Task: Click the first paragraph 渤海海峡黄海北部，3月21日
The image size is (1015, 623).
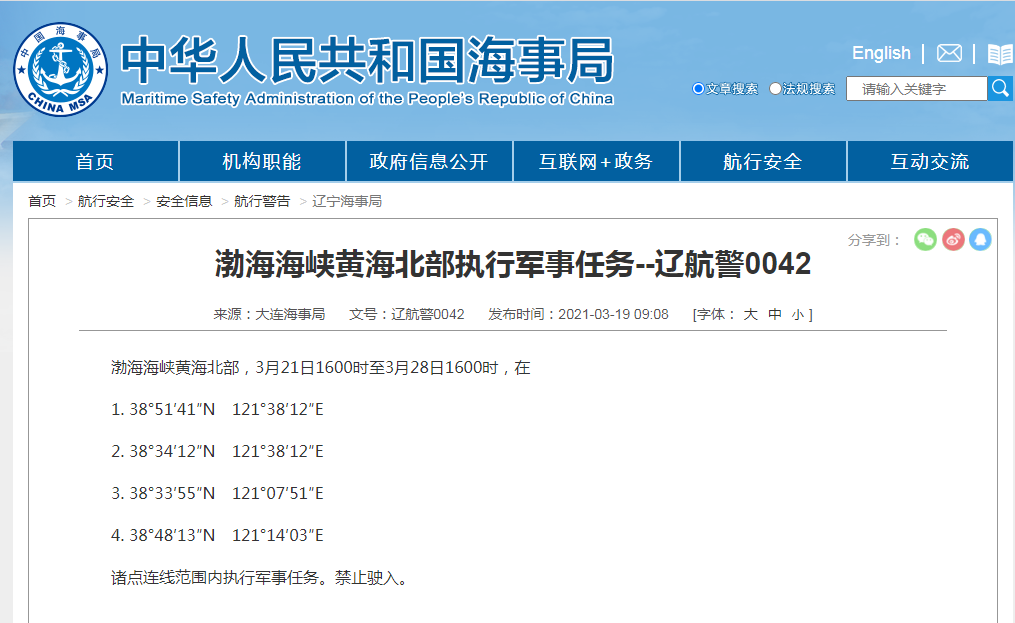Action: pyautogui.click(x=320, y=368)
